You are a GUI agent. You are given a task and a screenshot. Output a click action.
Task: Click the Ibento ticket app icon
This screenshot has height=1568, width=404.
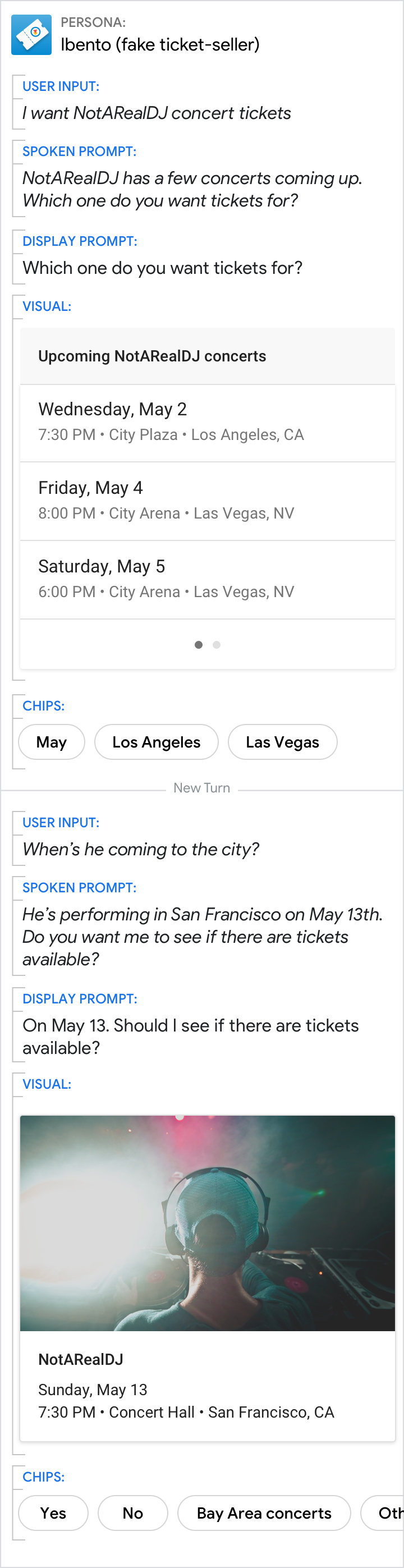click(x=31, y=35)
